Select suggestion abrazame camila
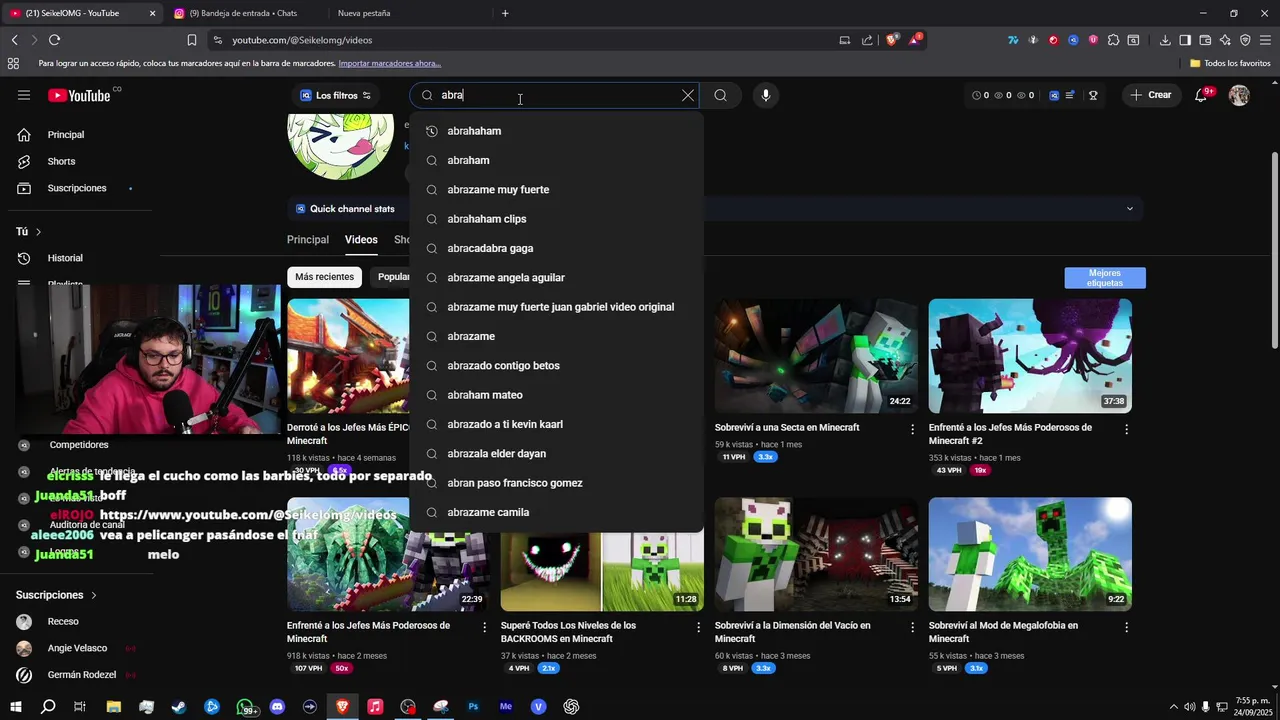This screenshot has width=1280, height=720. click(x=556, y=512)
